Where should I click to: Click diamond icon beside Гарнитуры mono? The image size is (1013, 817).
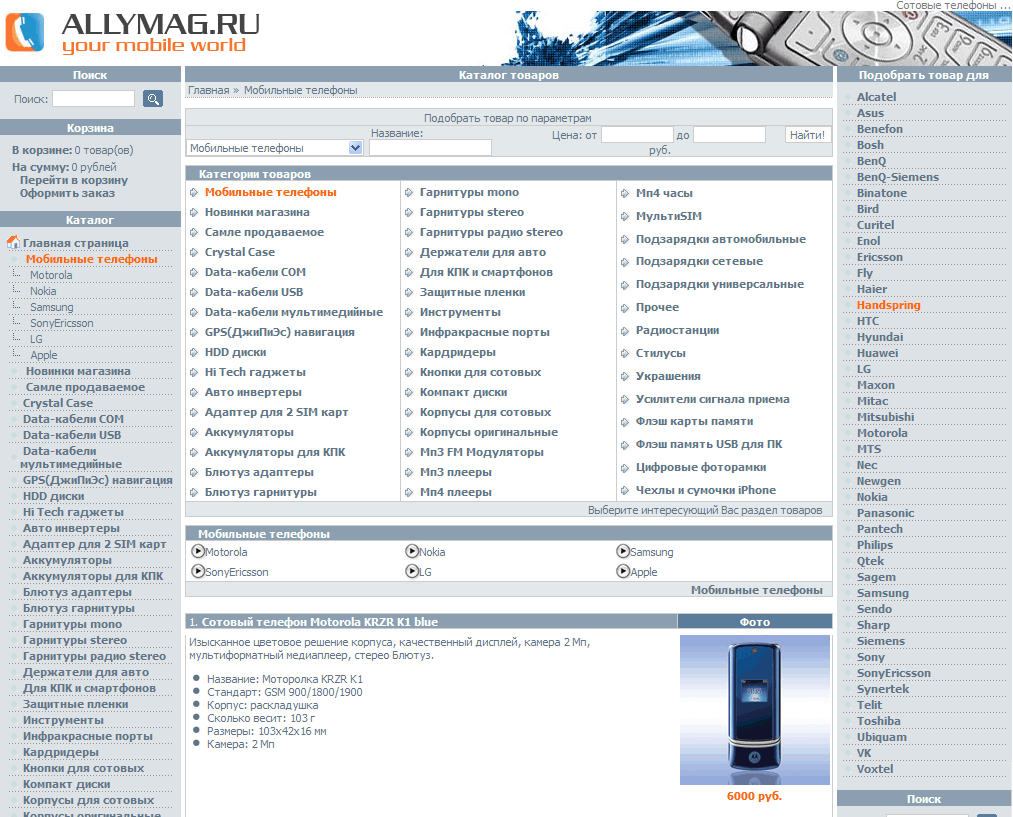click(x=409, y=192)
